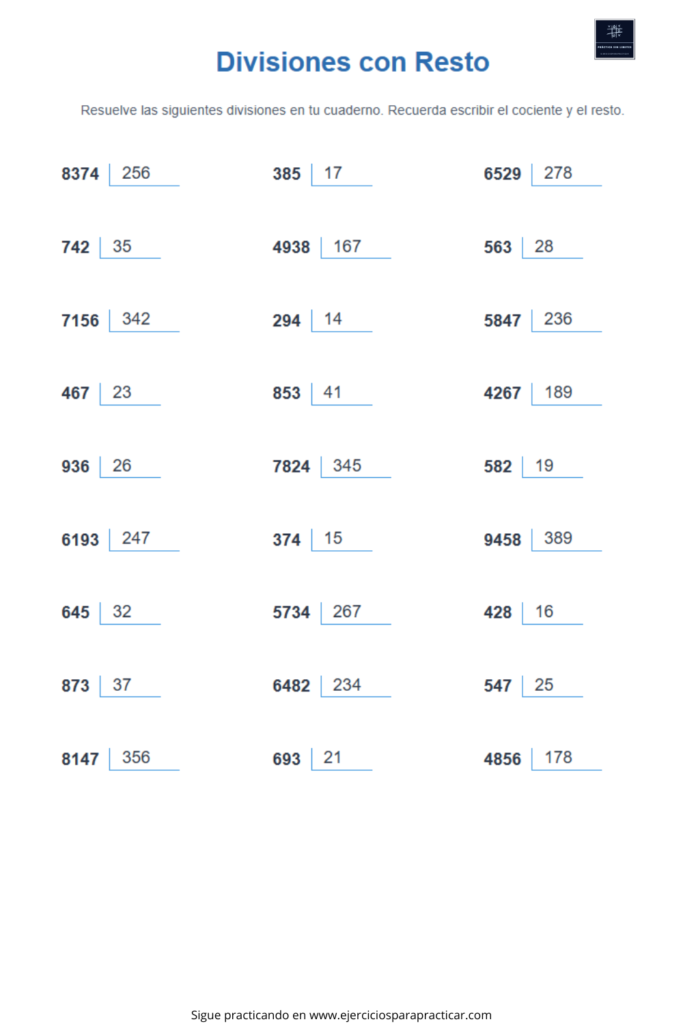Select the dividend 5847
683x1024 pixels.
pyautogui.click(x=502, y=321)
